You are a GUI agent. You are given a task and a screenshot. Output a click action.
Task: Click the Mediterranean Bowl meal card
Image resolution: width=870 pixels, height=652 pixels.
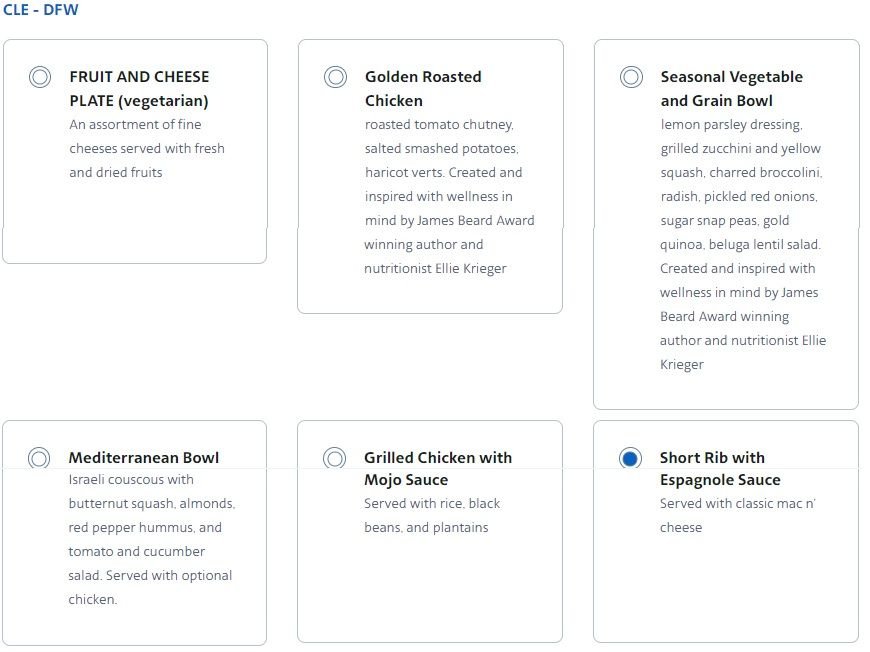(x=136, y=530)
